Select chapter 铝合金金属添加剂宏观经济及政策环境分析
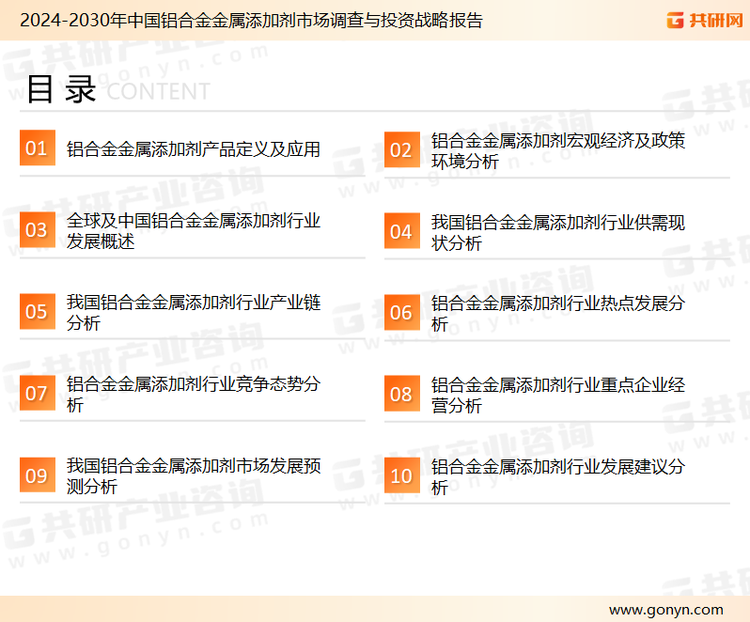The image size is (750, 622). coord(558,151)
